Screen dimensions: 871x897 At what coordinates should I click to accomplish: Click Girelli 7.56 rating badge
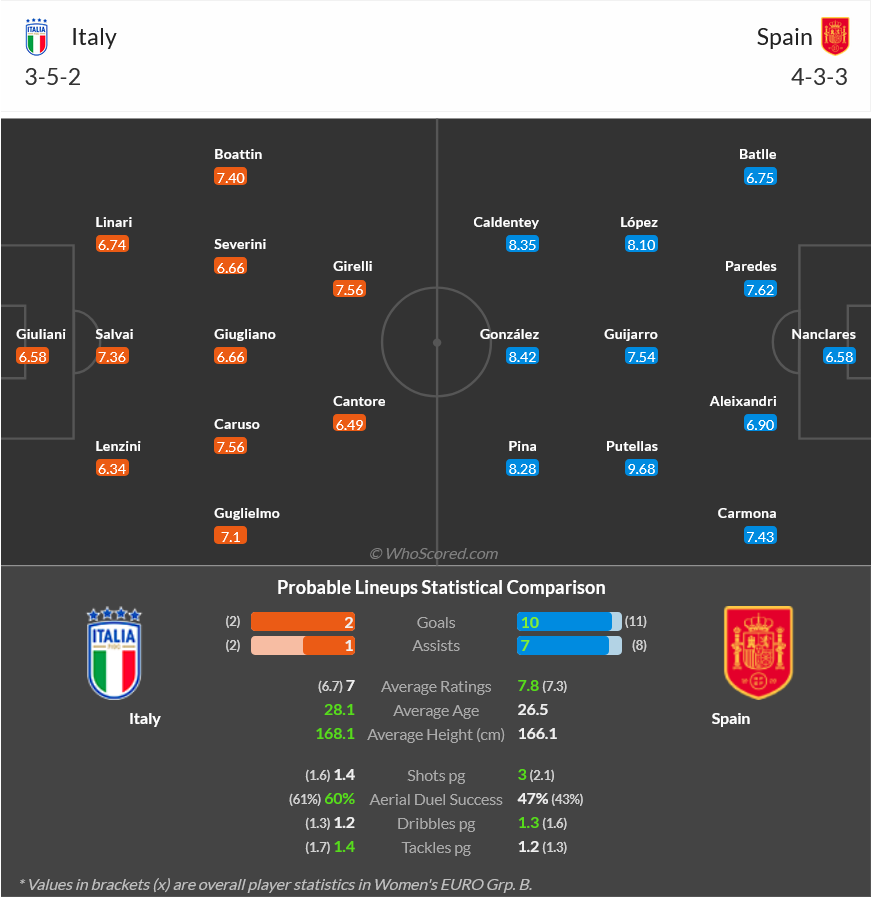click(x=349, y=289)
